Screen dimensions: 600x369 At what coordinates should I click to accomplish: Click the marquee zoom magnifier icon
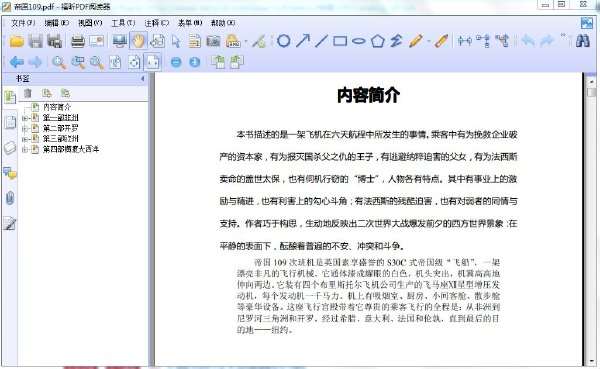(78, 62)
